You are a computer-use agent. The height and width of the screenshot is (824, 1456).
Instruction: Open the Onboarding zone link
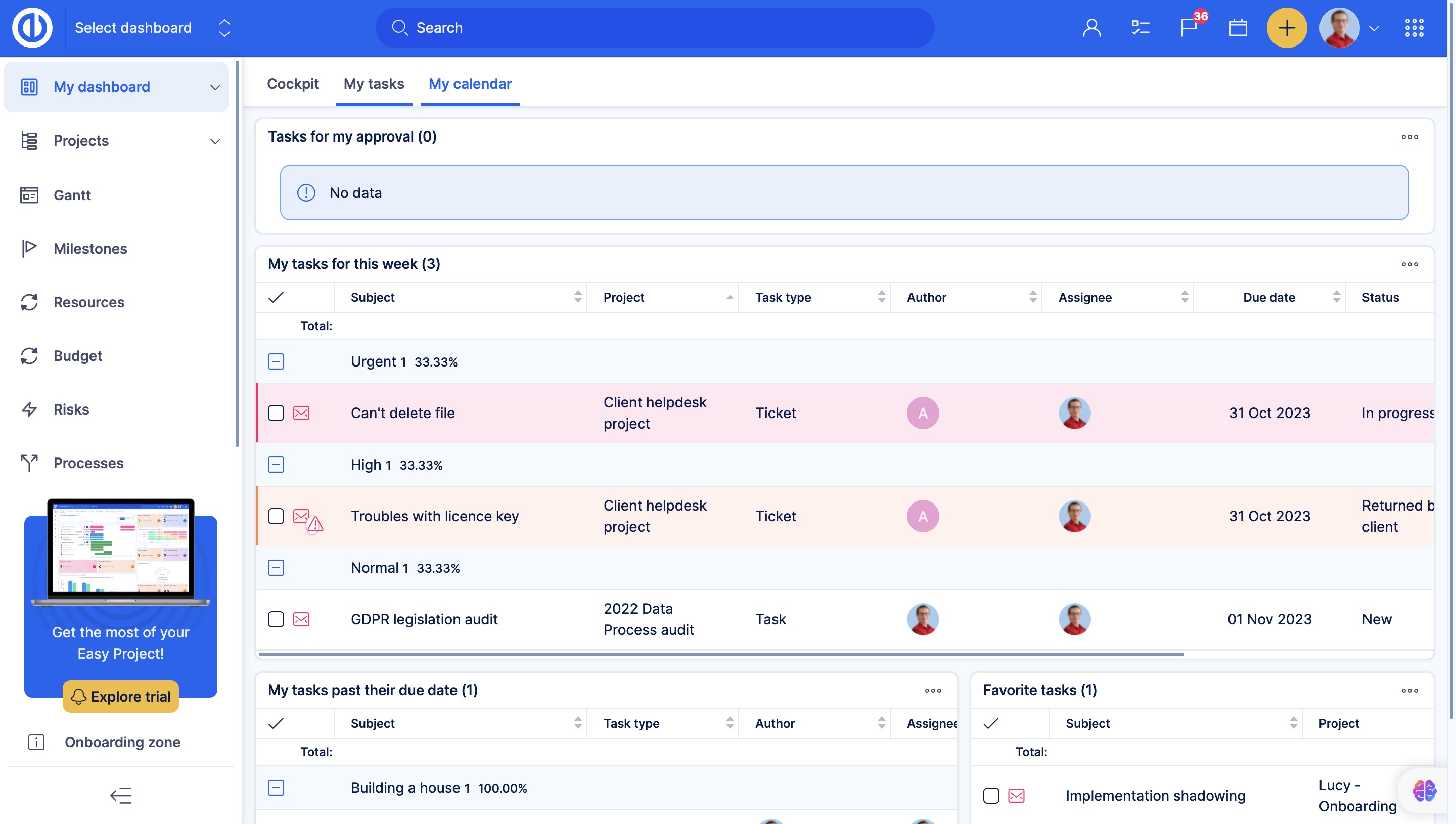point(122,742)
